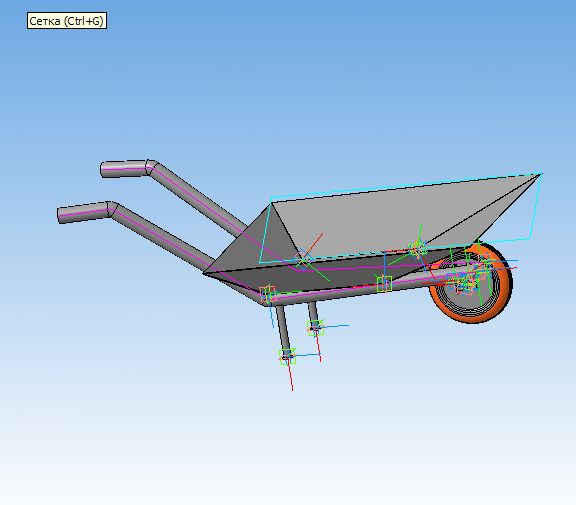
Task: Select the longer support leg tube
Action: [283, 329]
